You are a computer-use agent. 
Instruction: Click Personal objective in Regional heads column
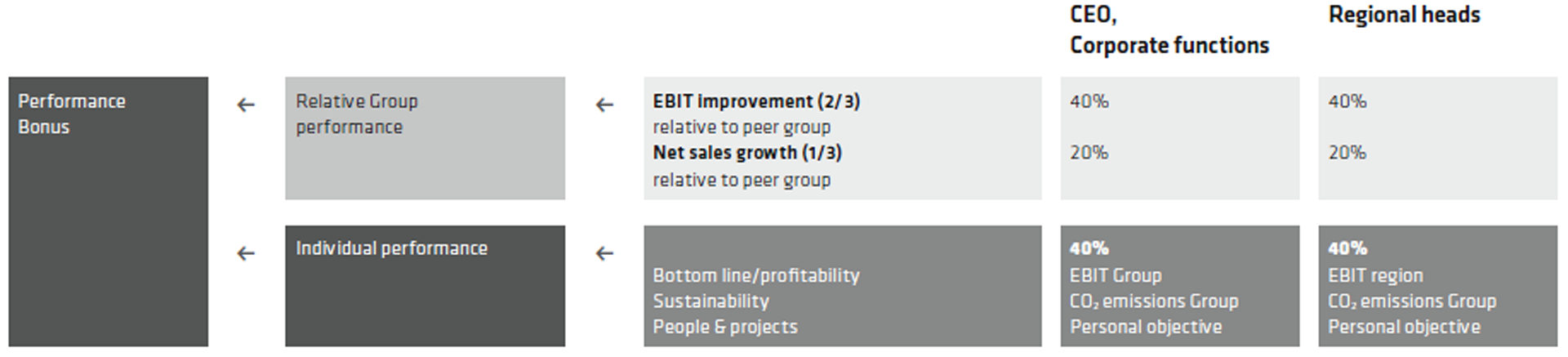pos(1404,327)
